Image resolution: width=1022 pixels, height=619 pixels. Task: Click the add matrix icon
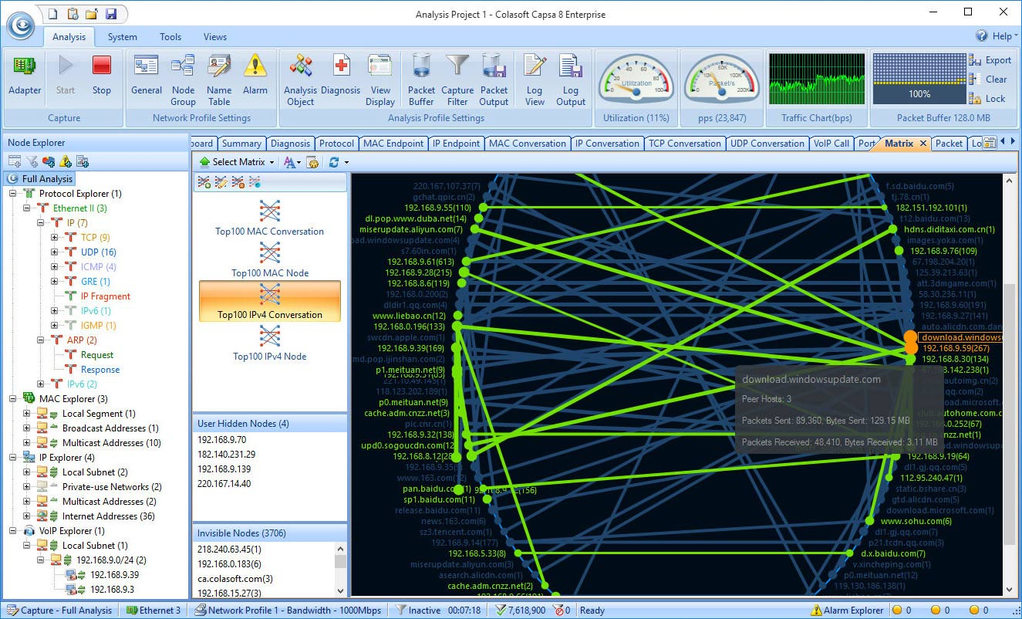coord(204,182)
